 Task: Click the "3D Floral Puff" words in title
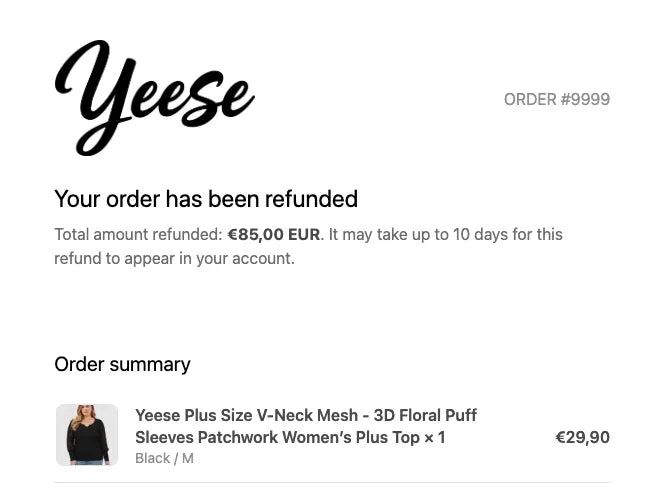pyautogui.click(x=425, y=415)
